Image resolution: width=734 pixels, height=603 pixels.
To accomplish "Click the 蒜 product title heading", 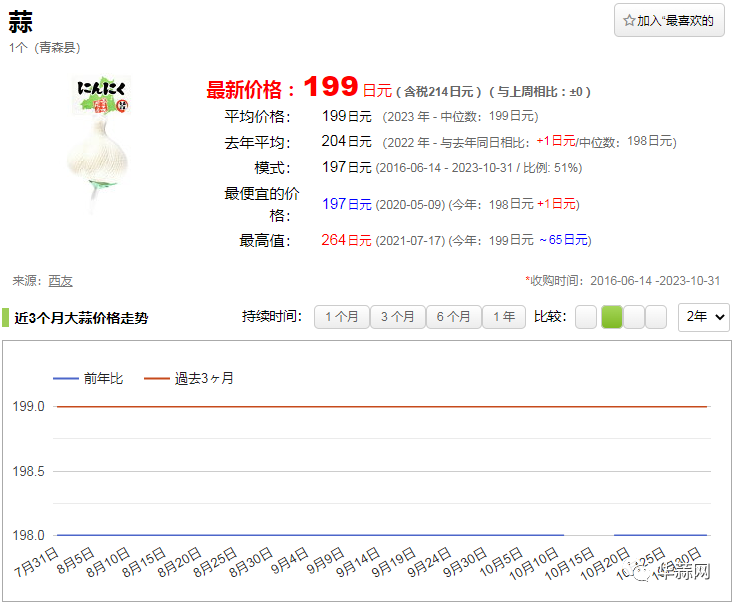I will (20, 24).
